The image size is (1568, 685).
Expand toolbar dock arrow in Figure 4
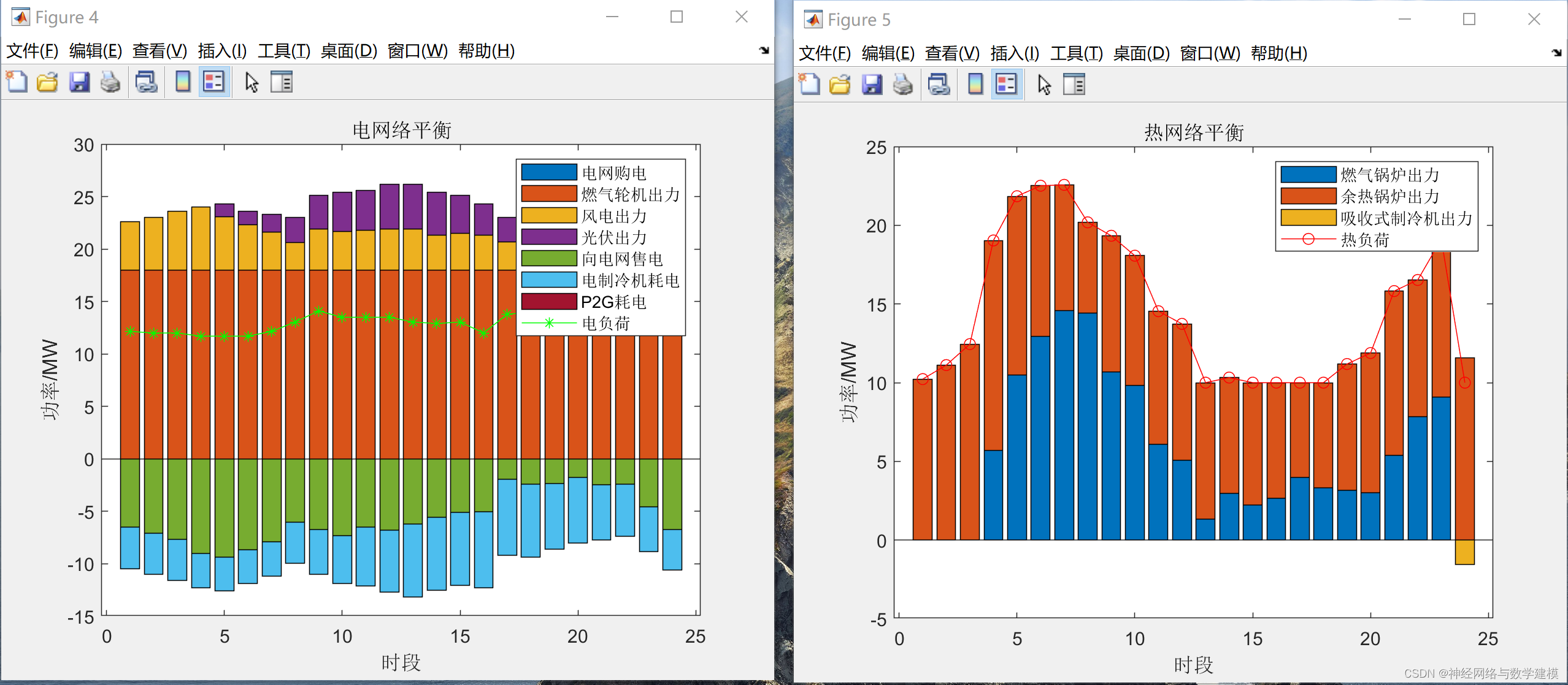(764, 50)
